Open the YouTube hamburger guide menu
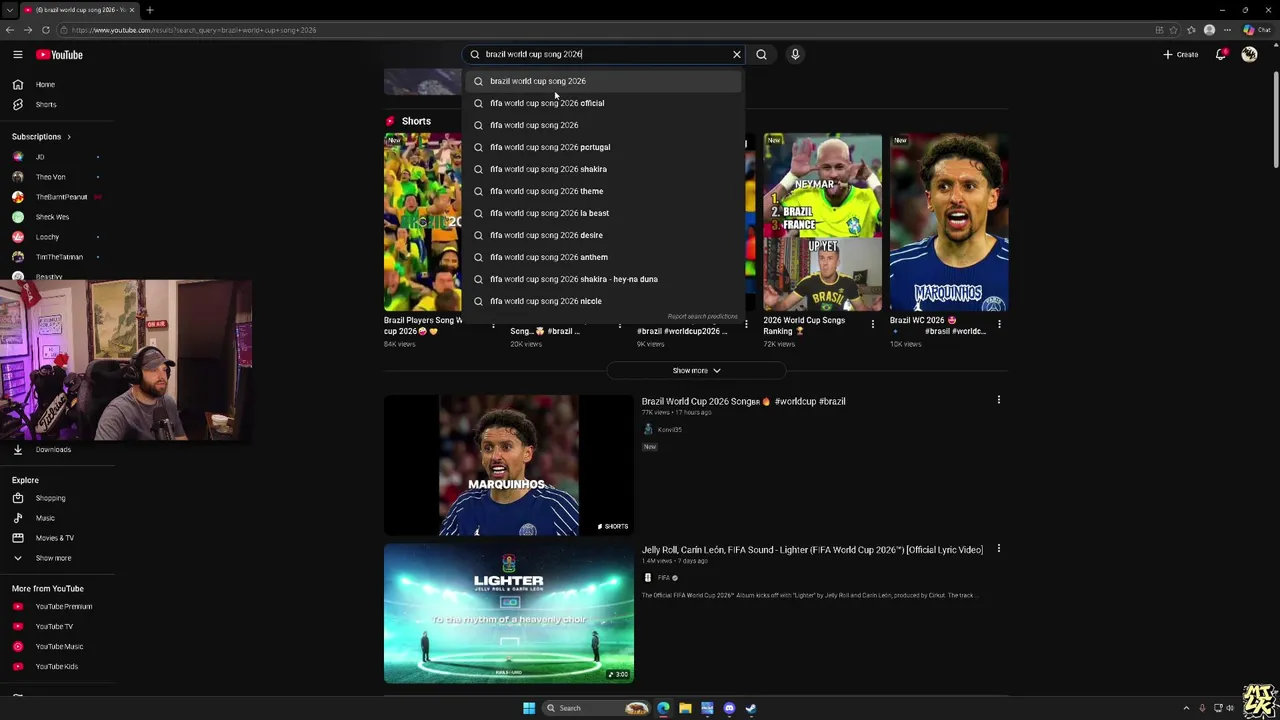 (17, 55)
